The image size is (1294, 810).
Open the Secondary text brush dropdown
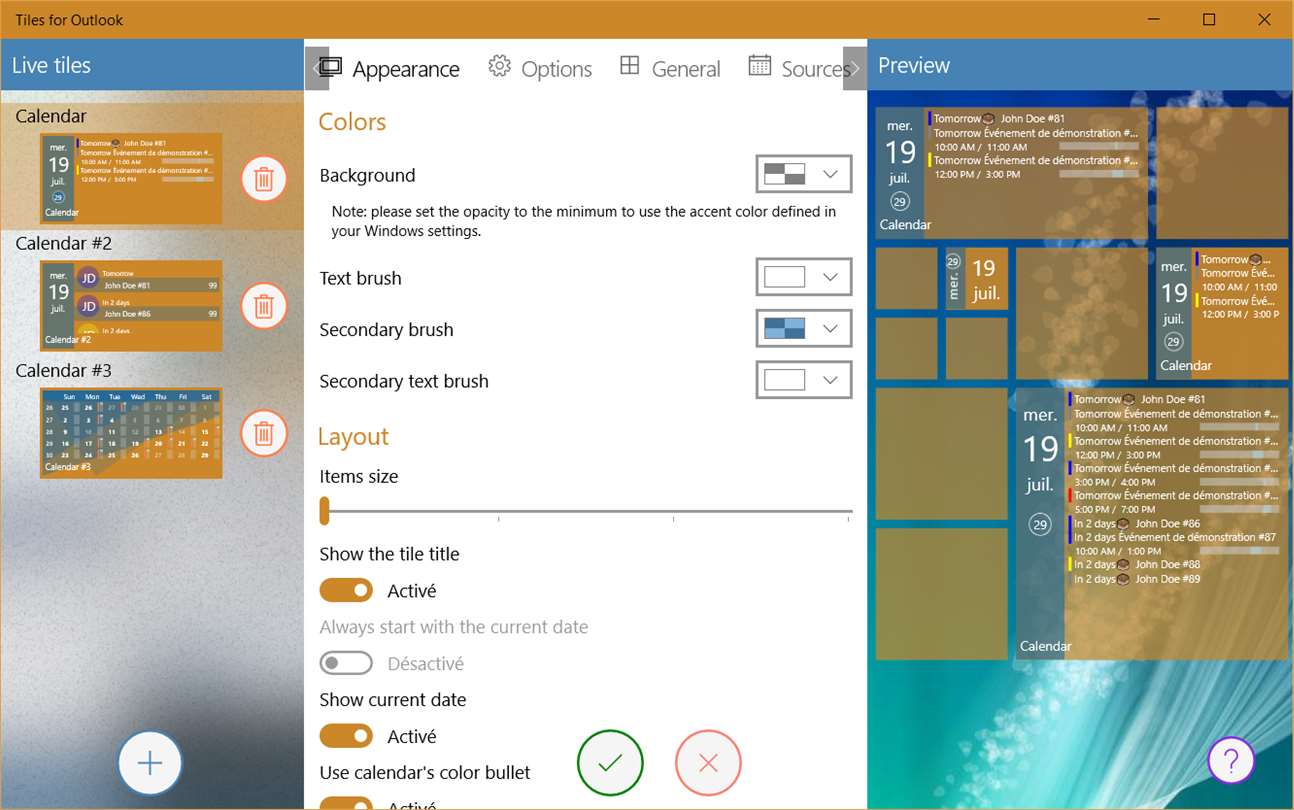804,380
